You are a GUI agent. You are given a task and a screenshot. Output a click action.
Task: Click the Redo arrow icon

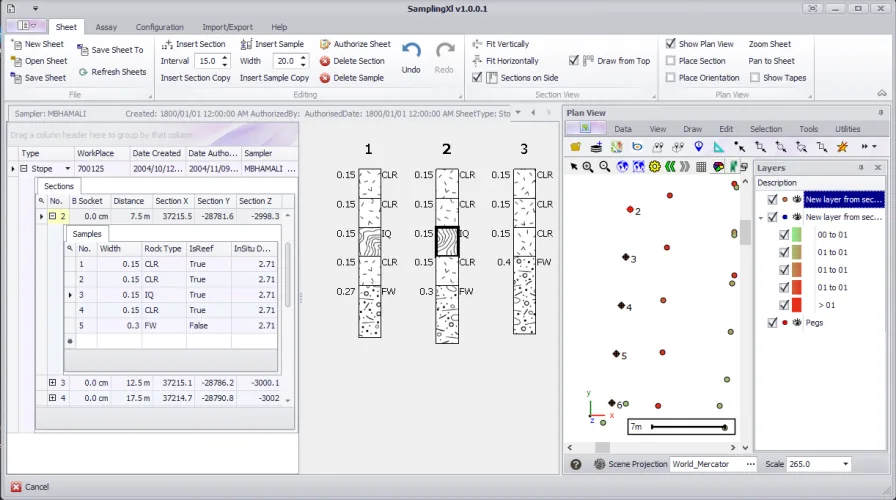pos(444,50)
